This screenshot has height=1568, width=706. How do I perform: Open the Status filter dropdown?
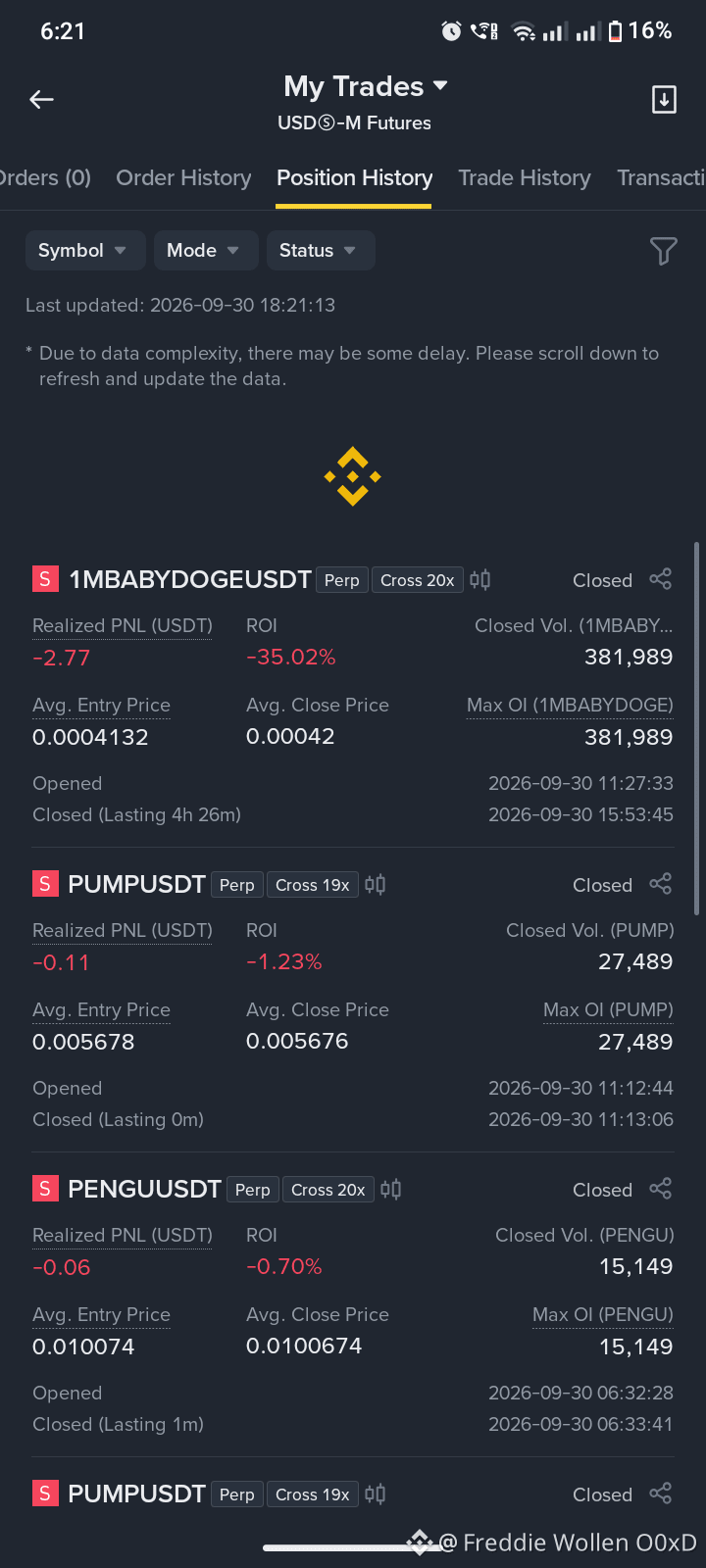pos(321,250)
